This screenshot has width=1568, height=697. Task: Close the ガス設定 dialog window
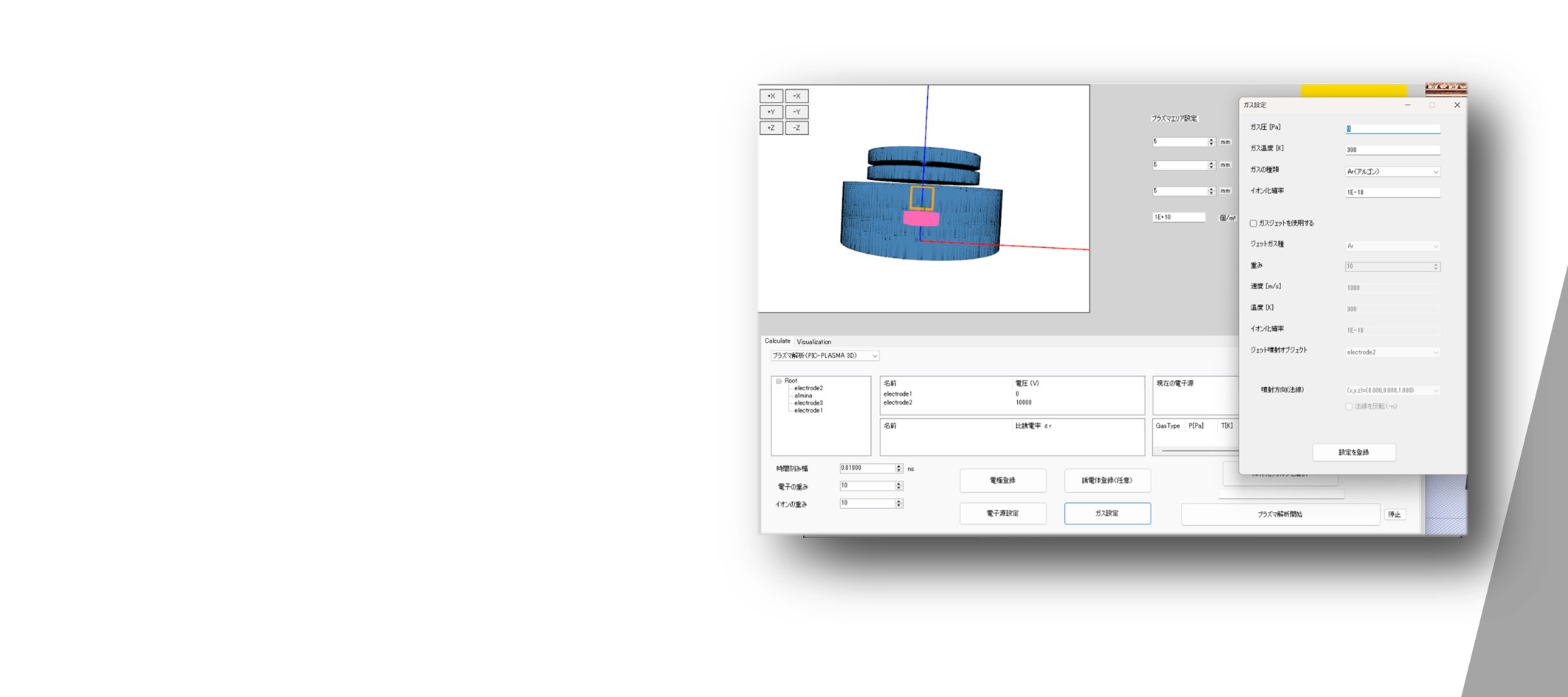(1457, 105)
